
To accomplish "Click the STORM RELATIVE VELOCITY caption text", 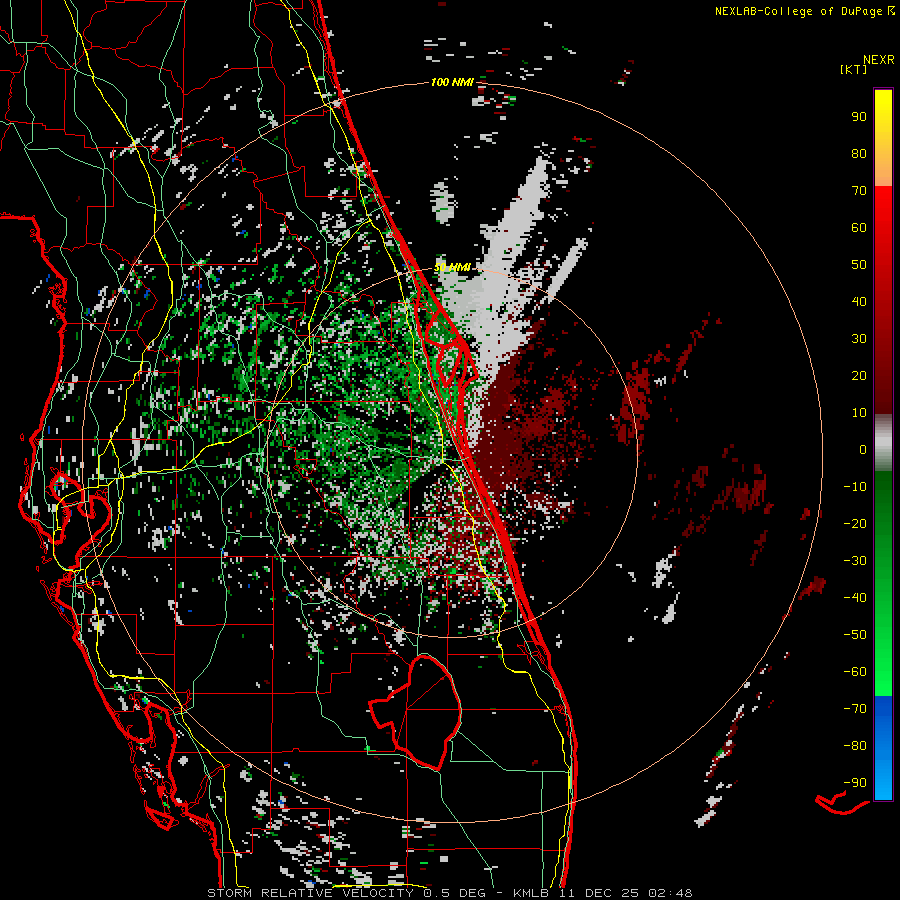I will click(x=310, y=893).
